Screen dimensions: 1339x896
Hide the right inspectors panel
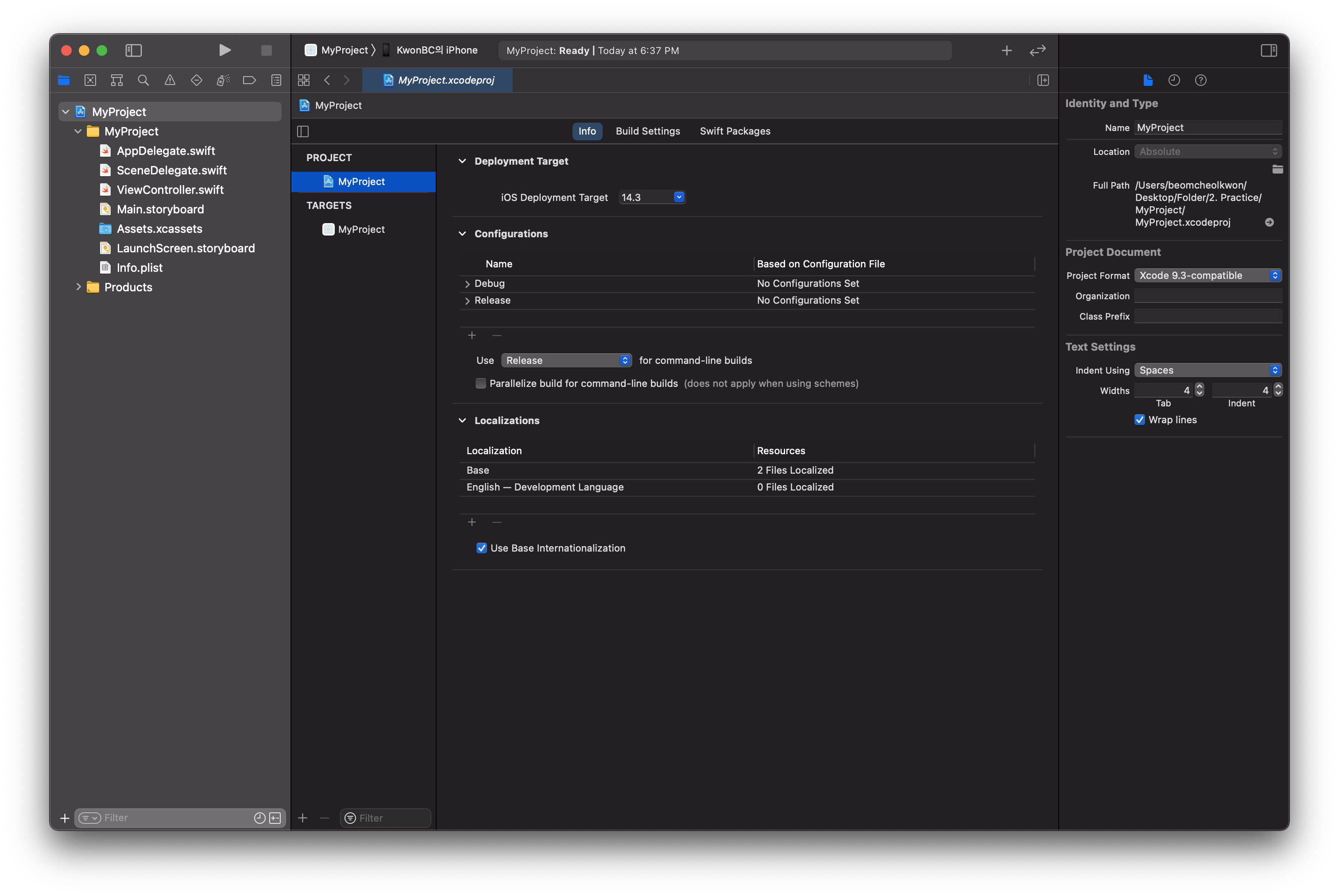tap(1269, 51)
